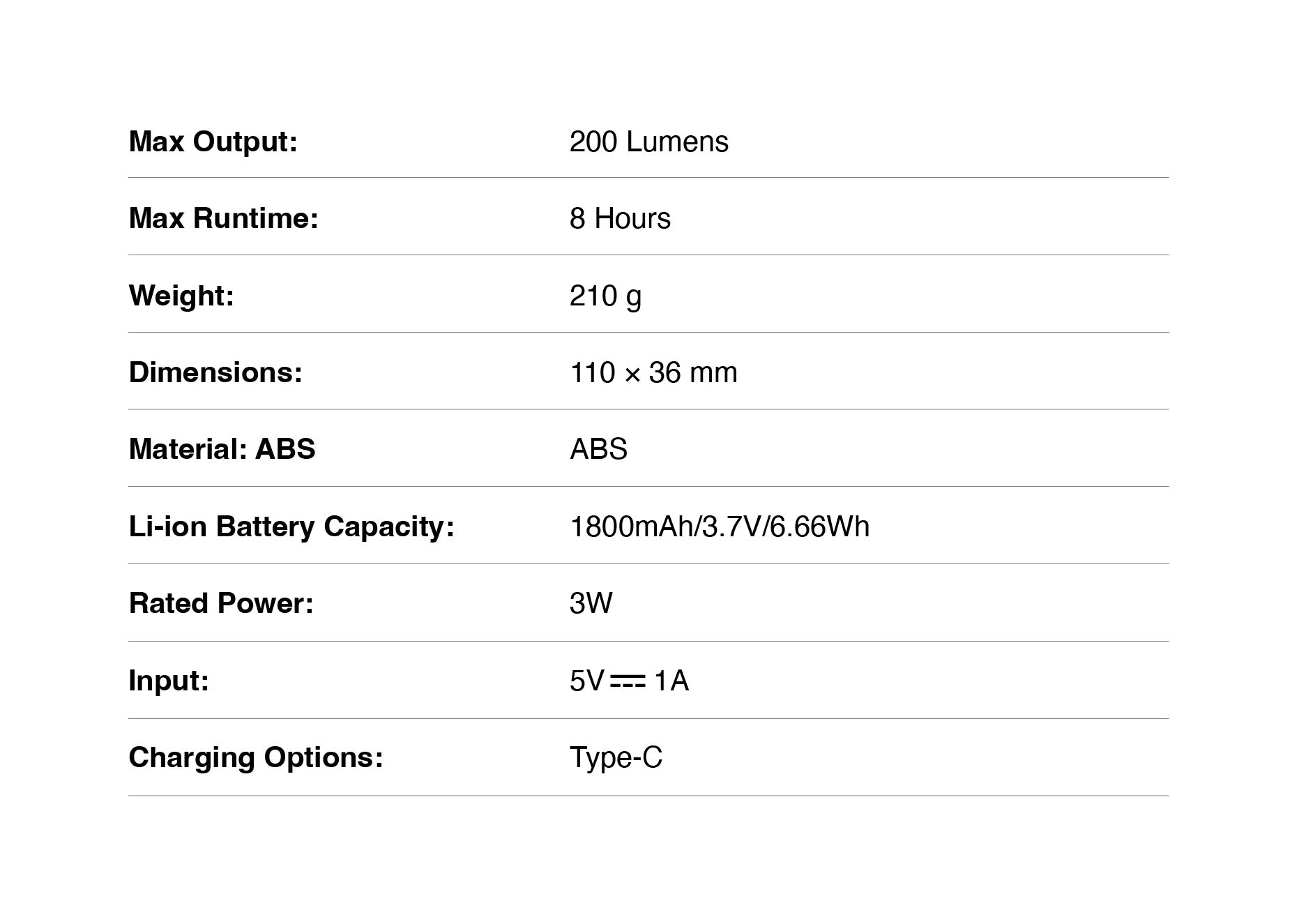Click the Li-ion Battery Capacity label
1299x924 pixels.
pyautogui.click(x=291, y=527)
